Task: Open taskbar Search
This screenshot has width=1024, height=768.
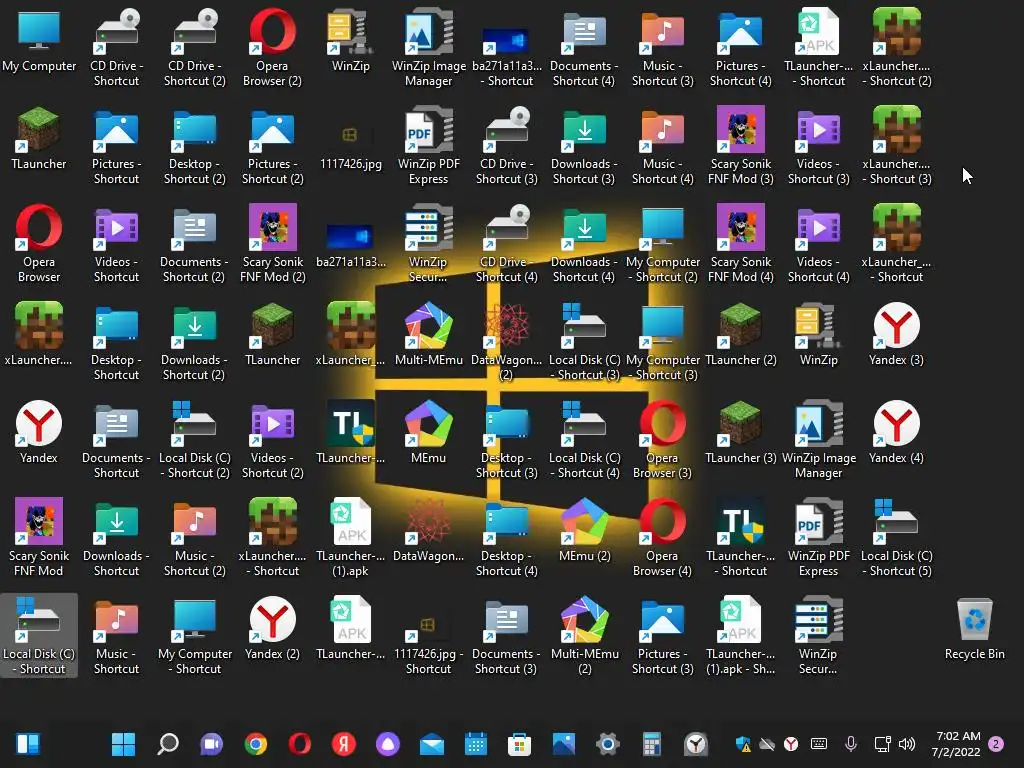Action: [x=168, y=743]
